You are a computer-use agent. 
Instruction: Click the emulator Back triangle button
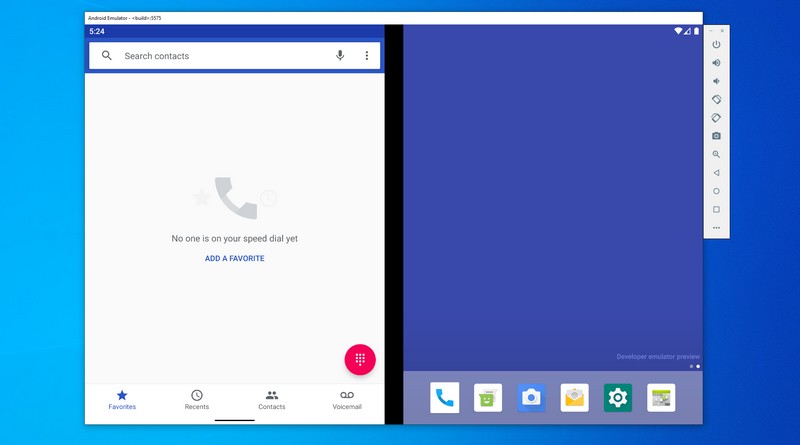pyautogui.click(x=716, y=172)
